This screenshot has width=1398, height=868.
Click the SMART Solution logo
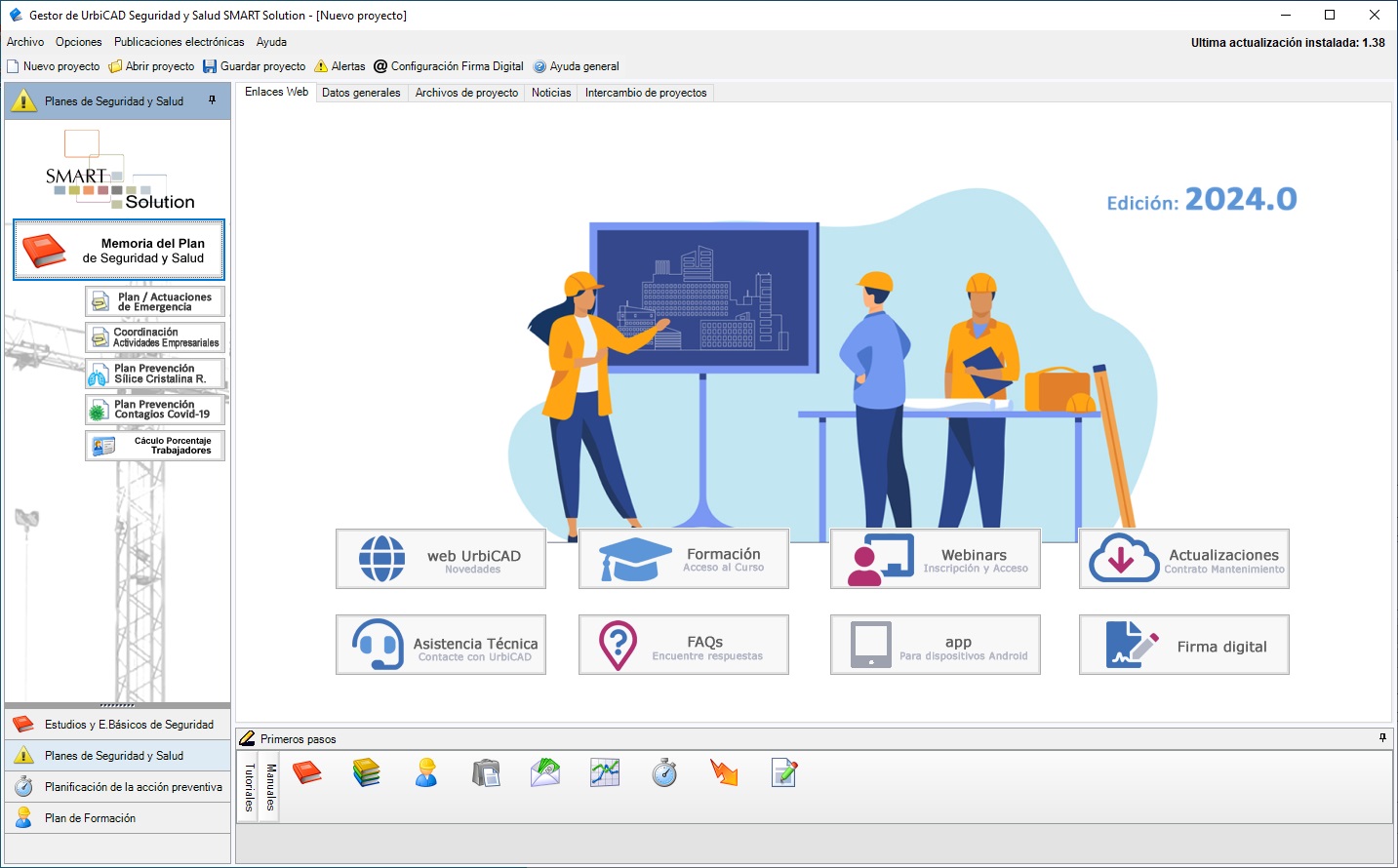pyautogui.click(x=120, y=171)
